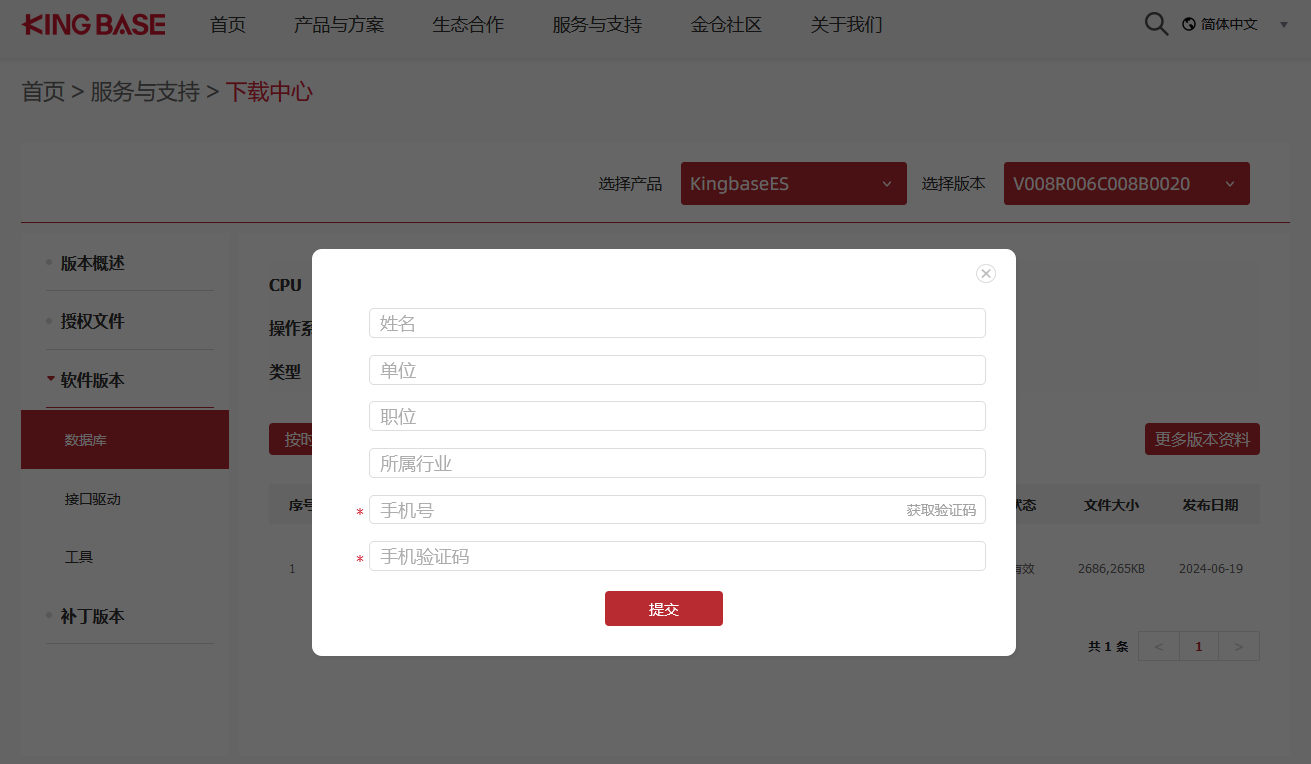Click the 共 1 条 total count text
The width and height of the screenshot is (1311, 764).
[1108, 647]
